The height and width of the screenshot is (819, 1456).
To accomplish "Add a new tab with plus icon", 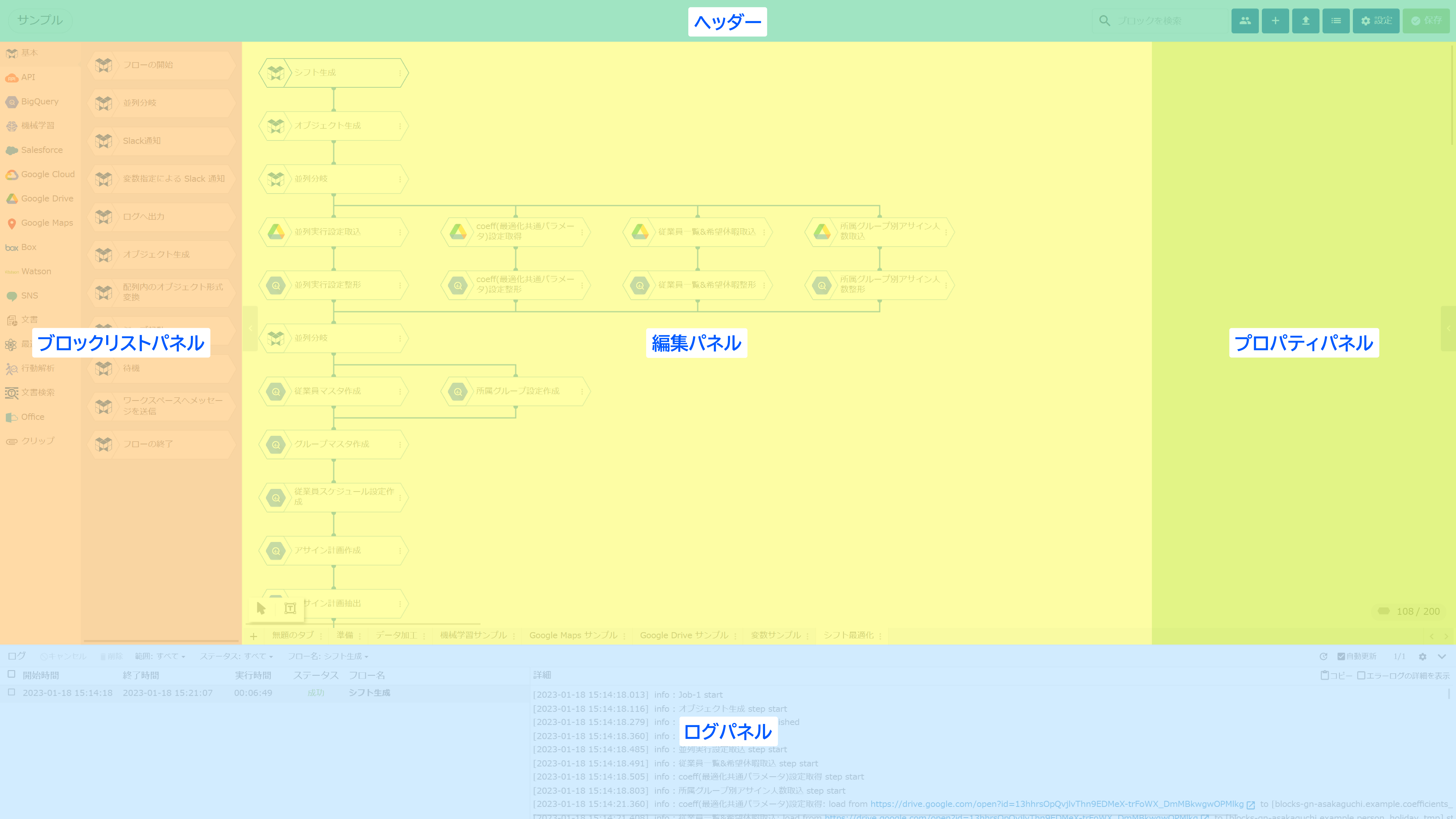I will (x=254, y=636).
